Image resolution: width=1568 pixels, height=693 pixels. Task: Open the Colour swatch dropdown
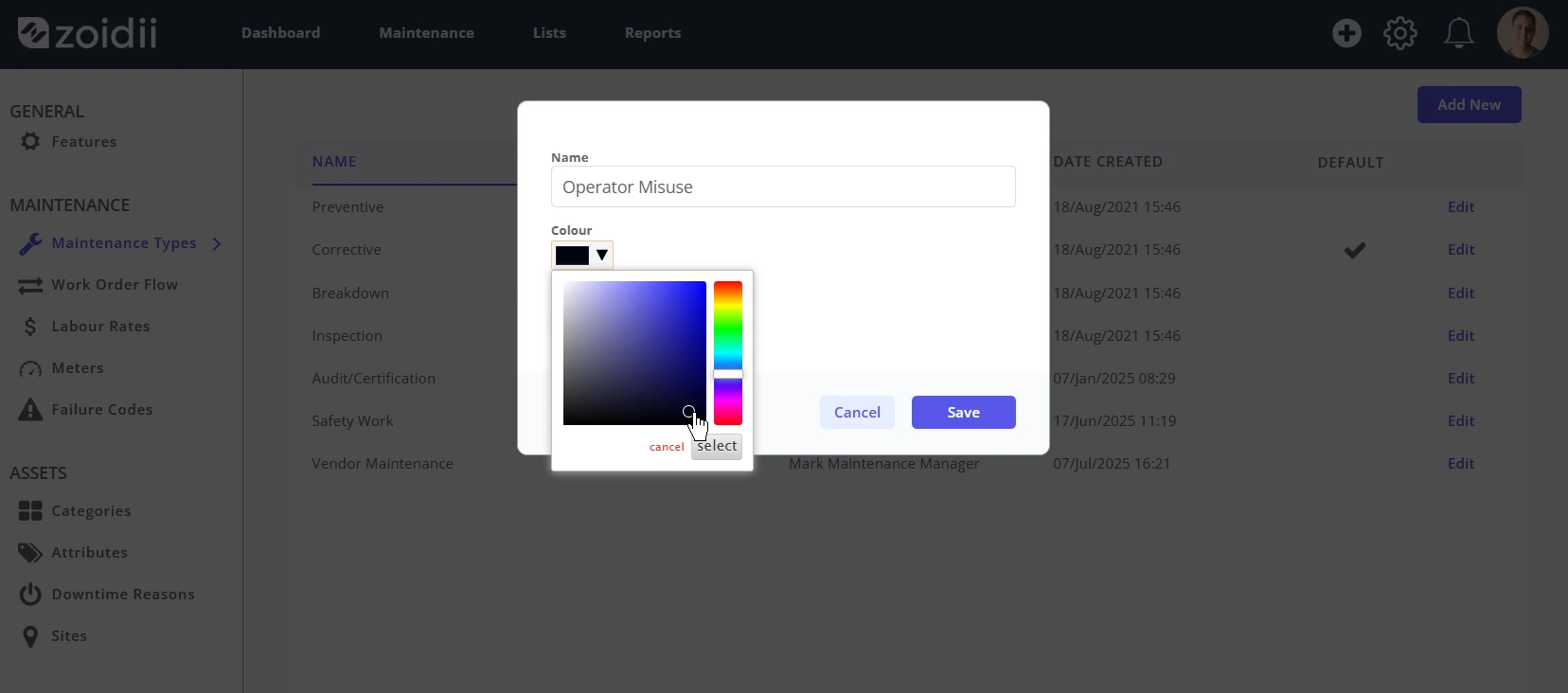(x=582, y=255)
